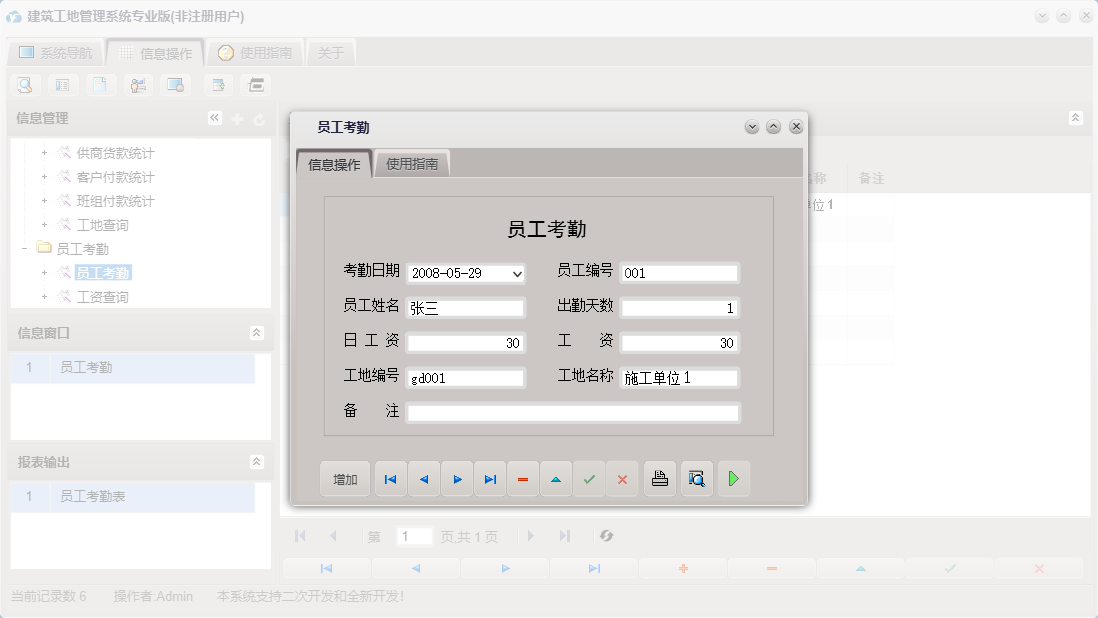
Task: Click the 增加 button to add a record
Action: 344,479
